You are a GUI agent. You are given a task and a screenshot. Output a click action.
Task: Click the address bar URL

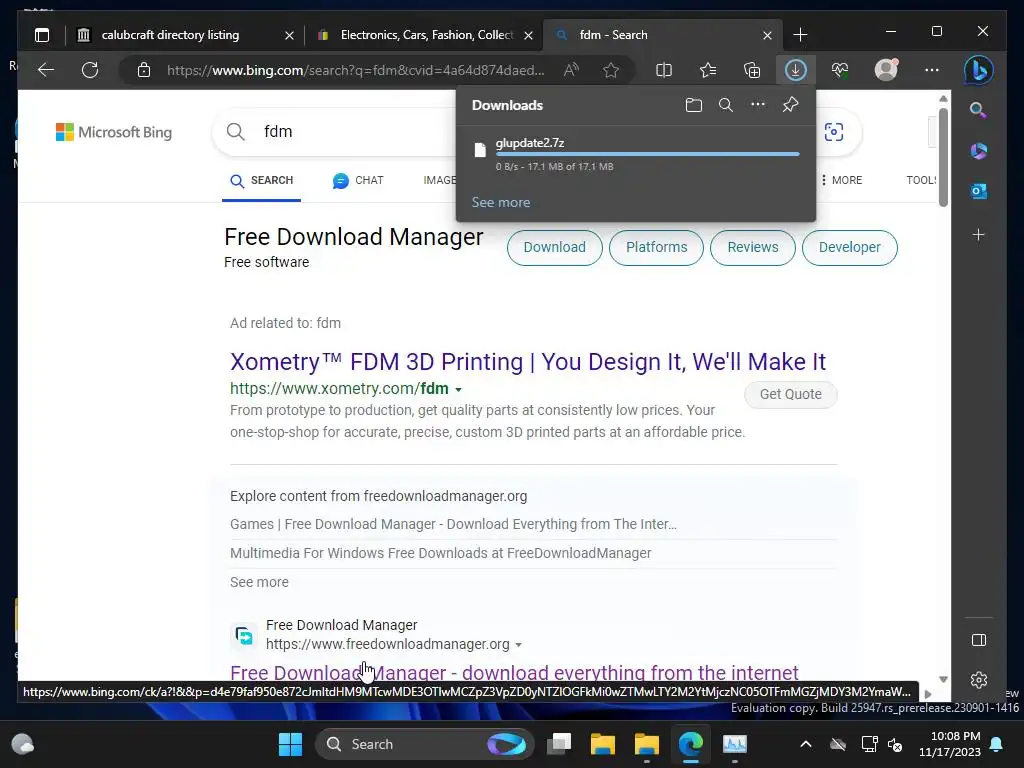coord(355,70)
